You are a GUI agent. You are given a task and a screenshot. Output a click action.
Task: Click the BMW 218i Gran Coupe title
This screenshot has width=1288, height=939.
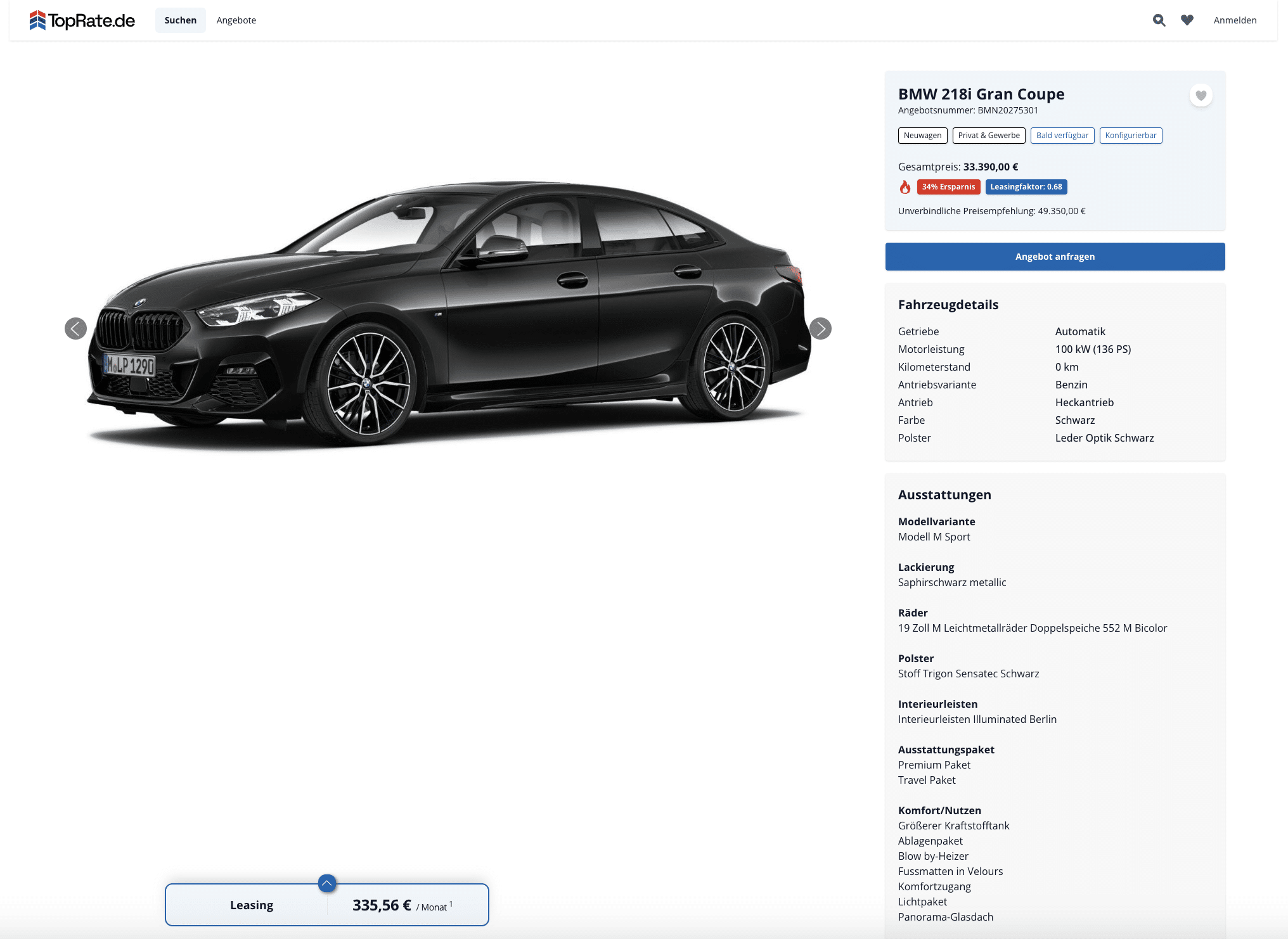[x=981, y=94]
